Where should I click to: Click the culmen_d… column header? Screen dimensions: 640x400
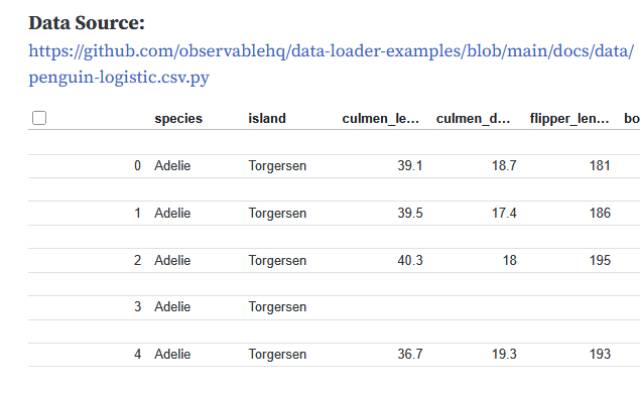(476, 118)
